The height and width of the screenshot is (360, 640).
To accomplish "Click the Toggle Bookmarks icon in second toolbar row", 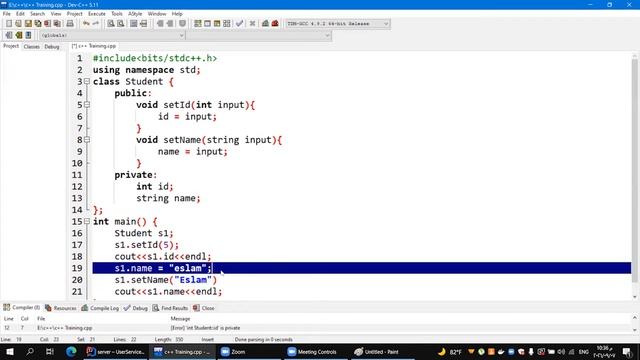I will click(x=18, y=35).
